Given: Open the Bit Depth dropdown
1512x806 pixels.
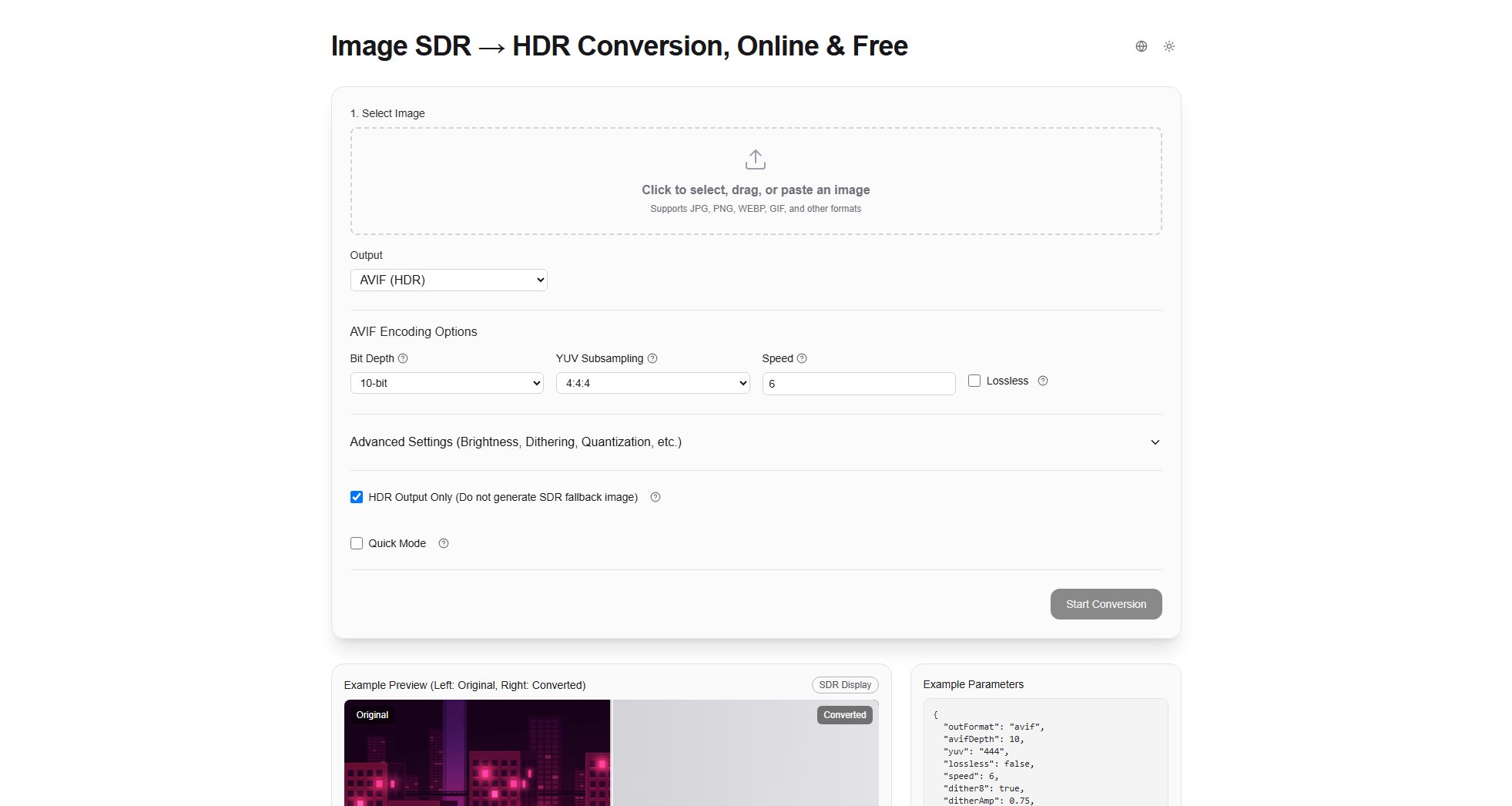Looking at the screenshot, I should 447,383.
